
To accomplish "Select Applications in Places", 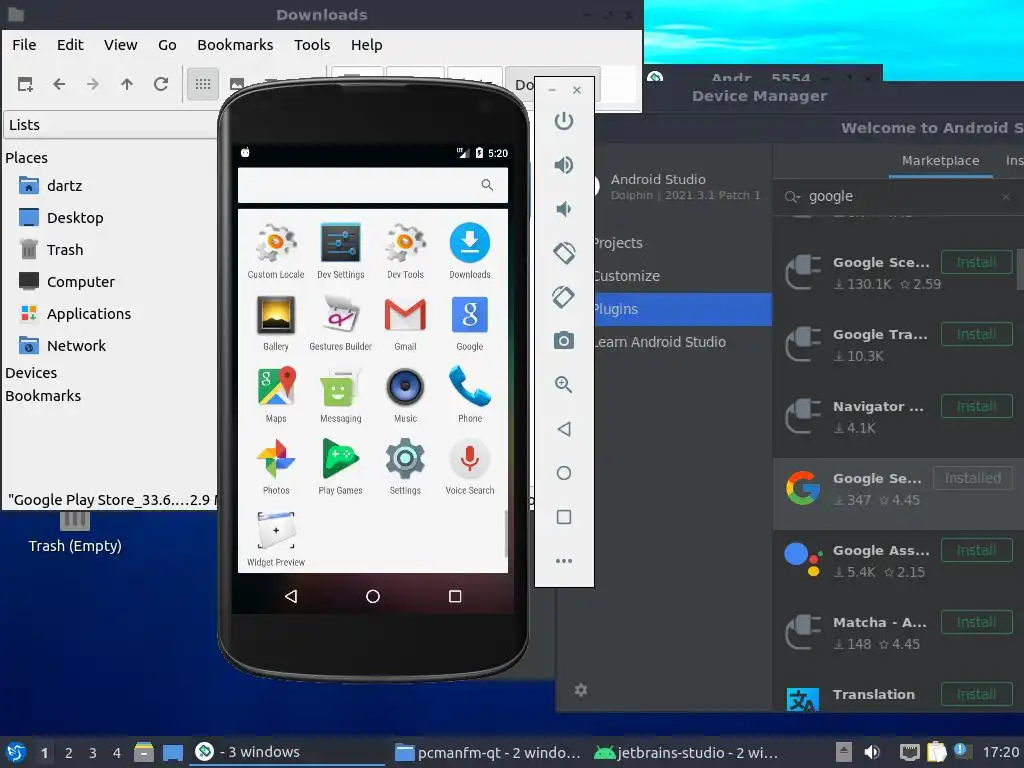I will pyautogui.click(x=75, y=313).
